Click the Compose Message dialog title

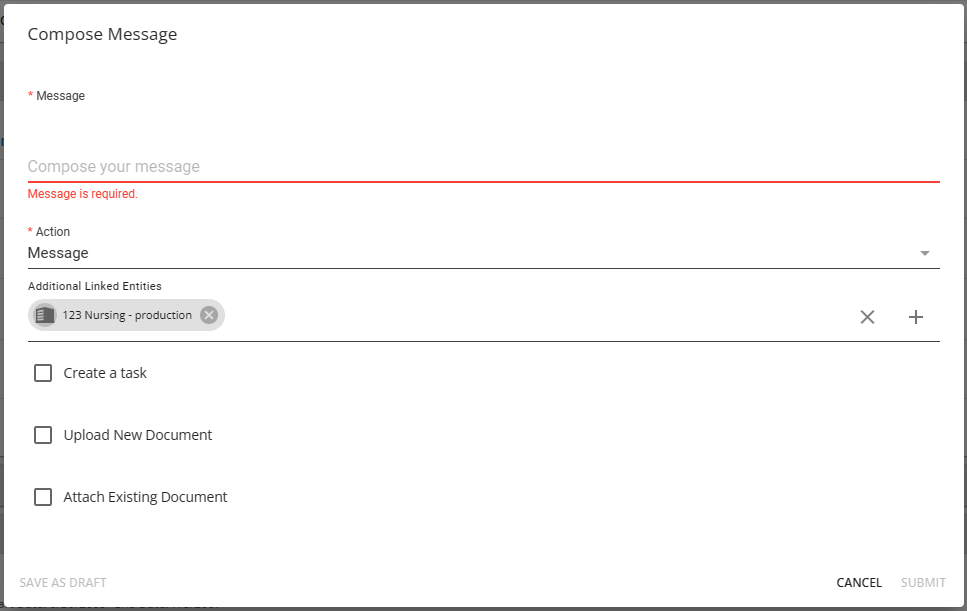(102, 35)
